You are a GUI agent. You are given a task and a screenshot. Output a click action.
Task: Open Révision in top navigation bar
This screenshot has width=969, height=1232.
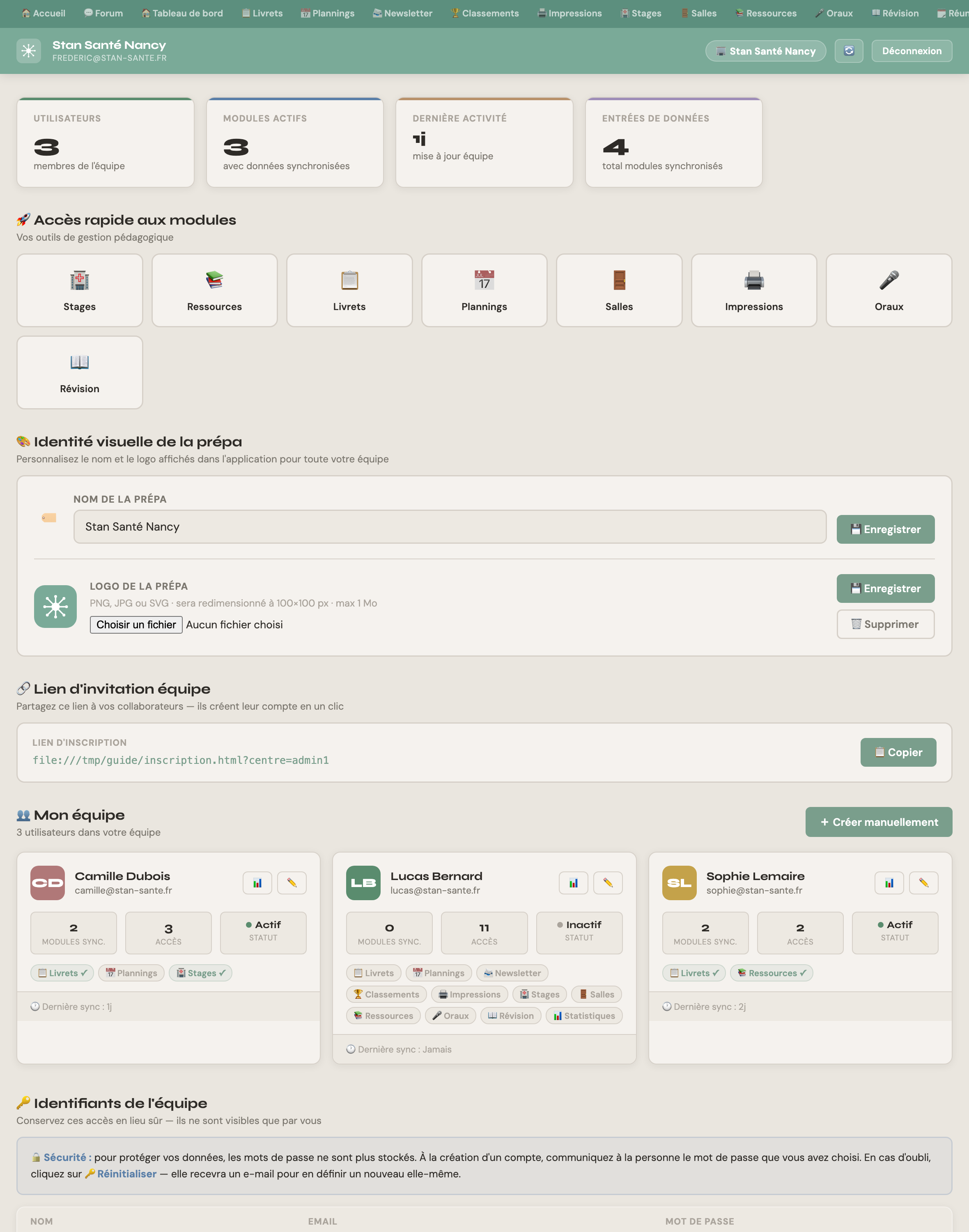coord(895,13)
